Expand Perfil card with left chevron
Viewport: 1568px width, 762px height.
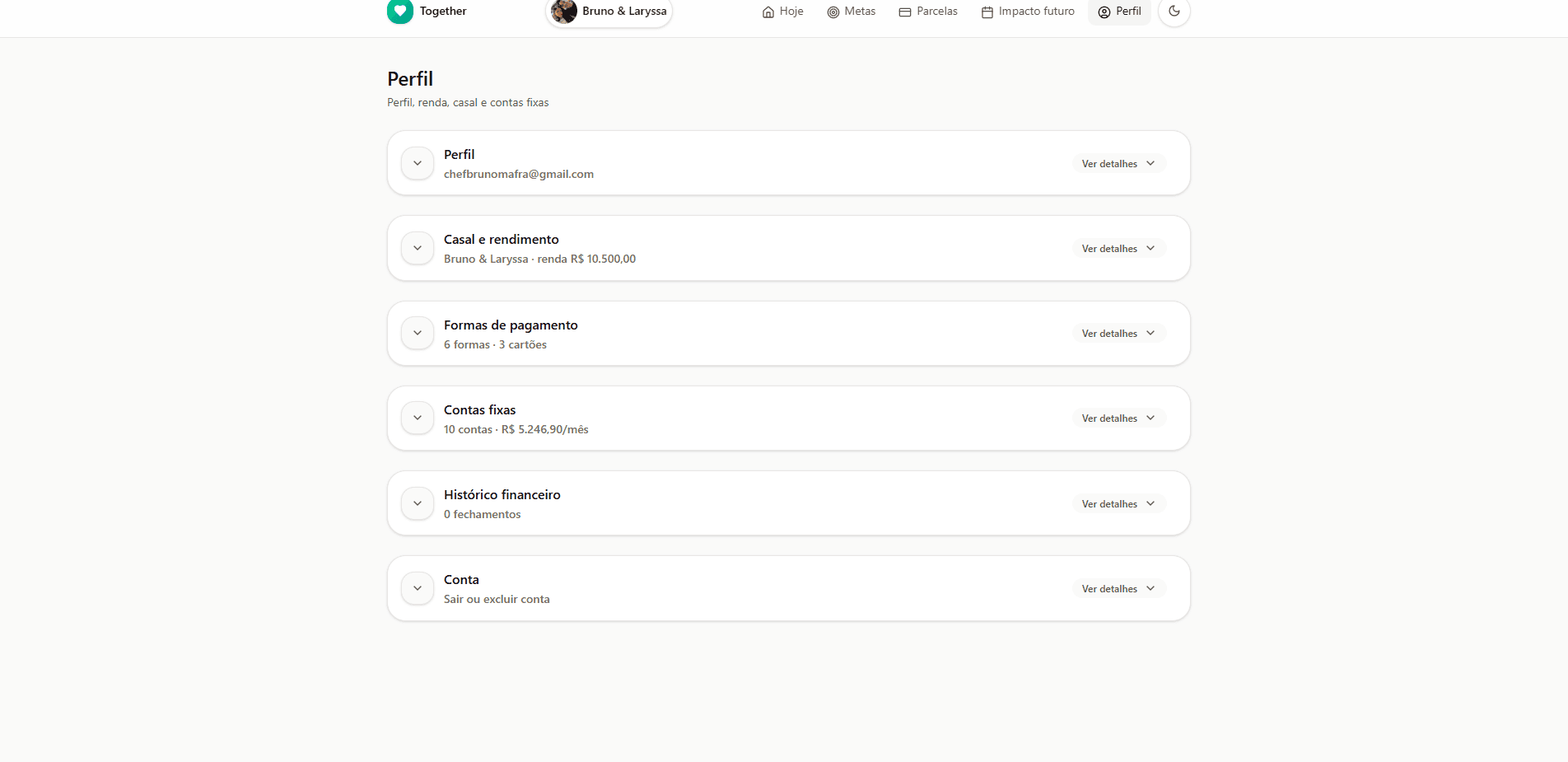point(418,163)
